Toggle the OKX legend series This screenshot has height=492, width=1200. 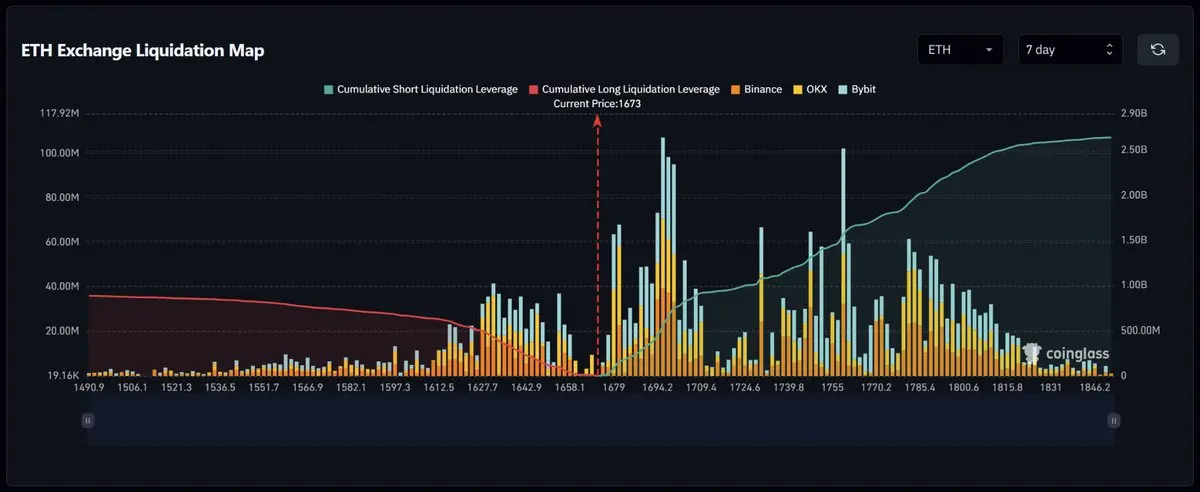(809, 89)
